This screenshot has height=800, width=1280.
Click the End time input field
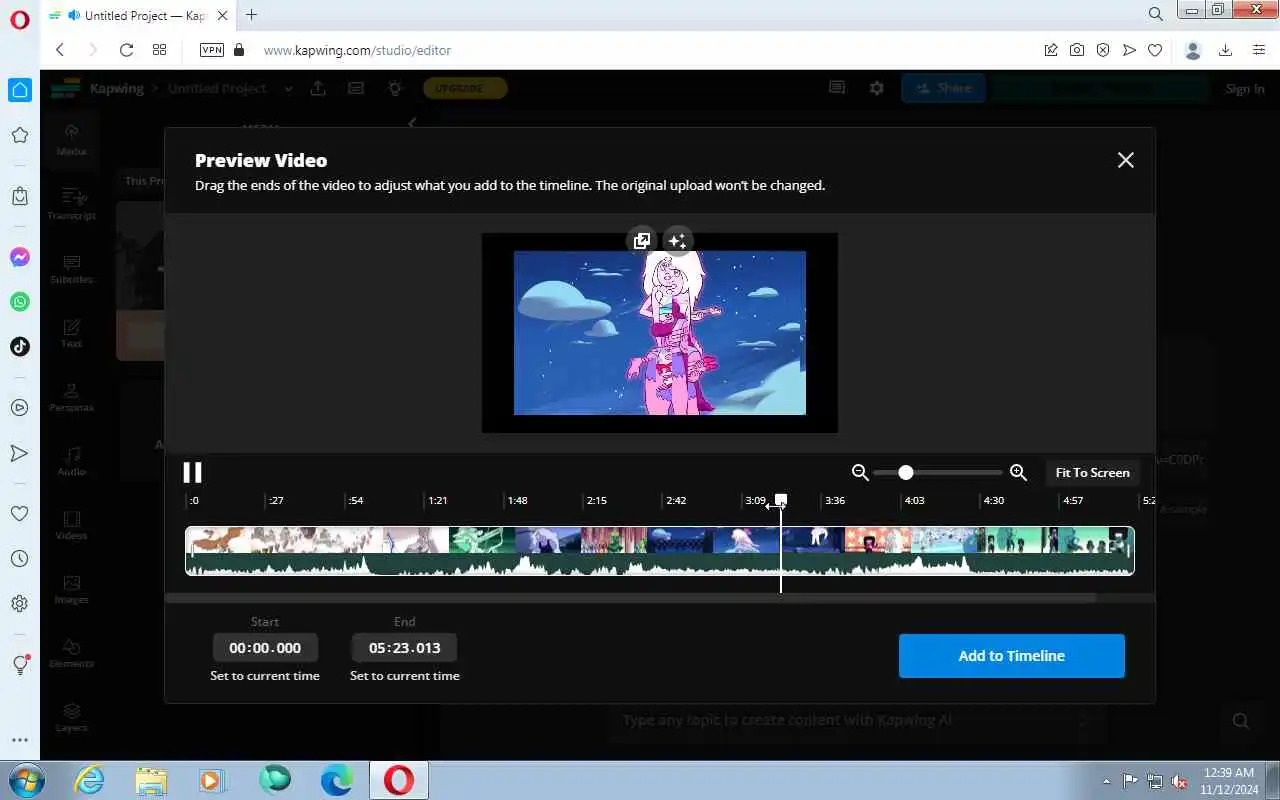pos(404,647)
